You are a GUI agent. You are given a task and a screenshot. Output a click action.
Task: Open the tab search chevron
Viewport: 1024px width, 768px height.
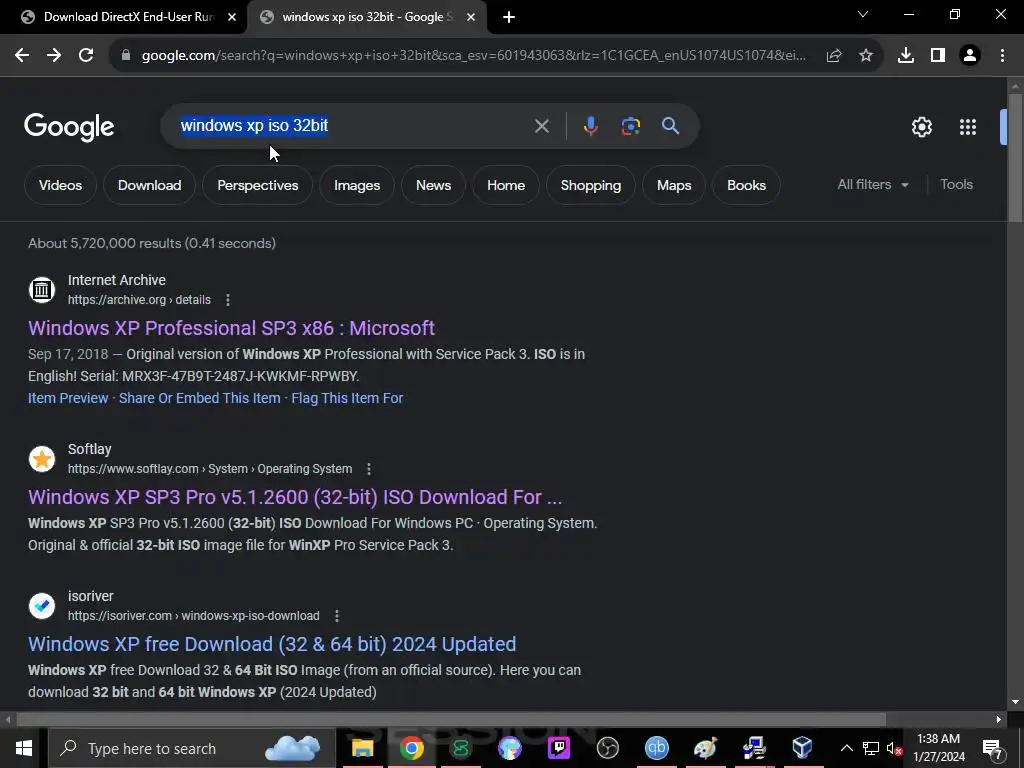pos(863,14)
